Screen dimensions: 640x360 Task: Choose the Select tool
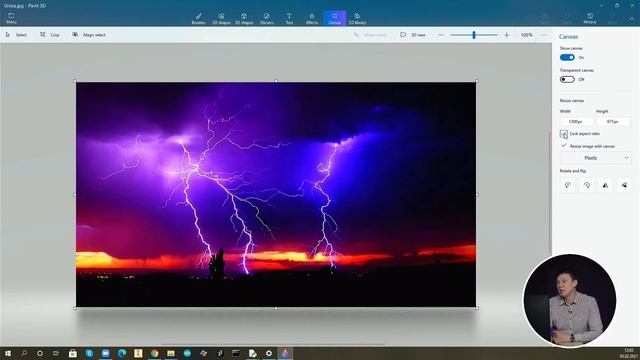coord(16,35)
